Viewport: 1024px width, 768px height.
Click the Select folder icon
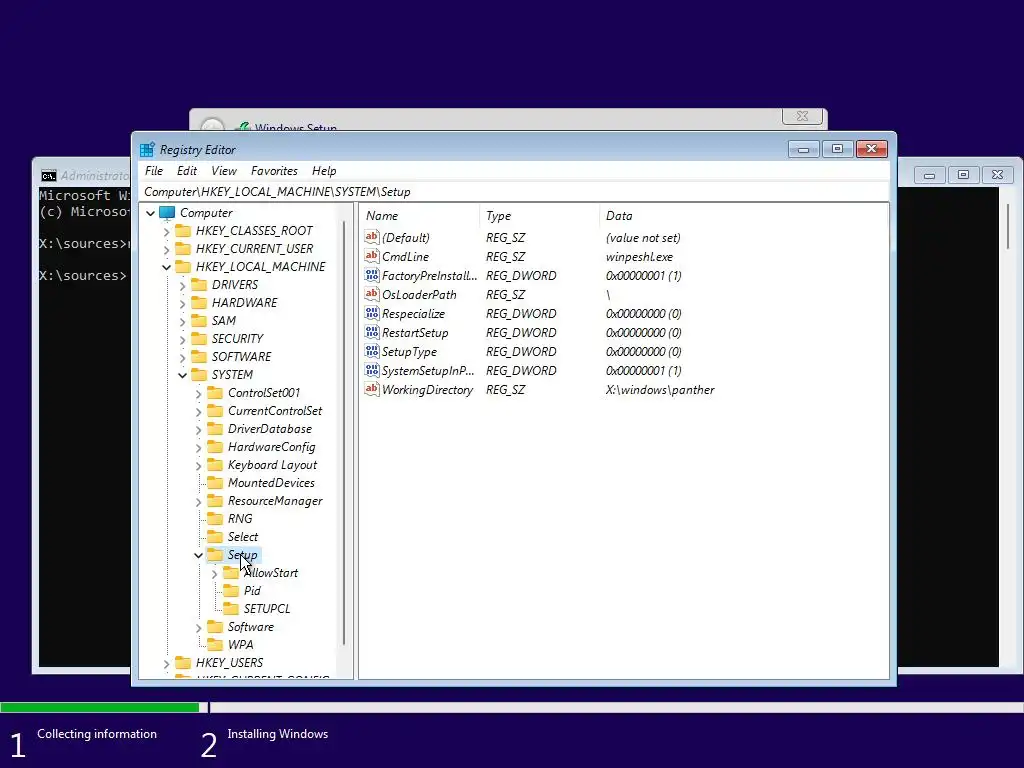coord(215,537)
